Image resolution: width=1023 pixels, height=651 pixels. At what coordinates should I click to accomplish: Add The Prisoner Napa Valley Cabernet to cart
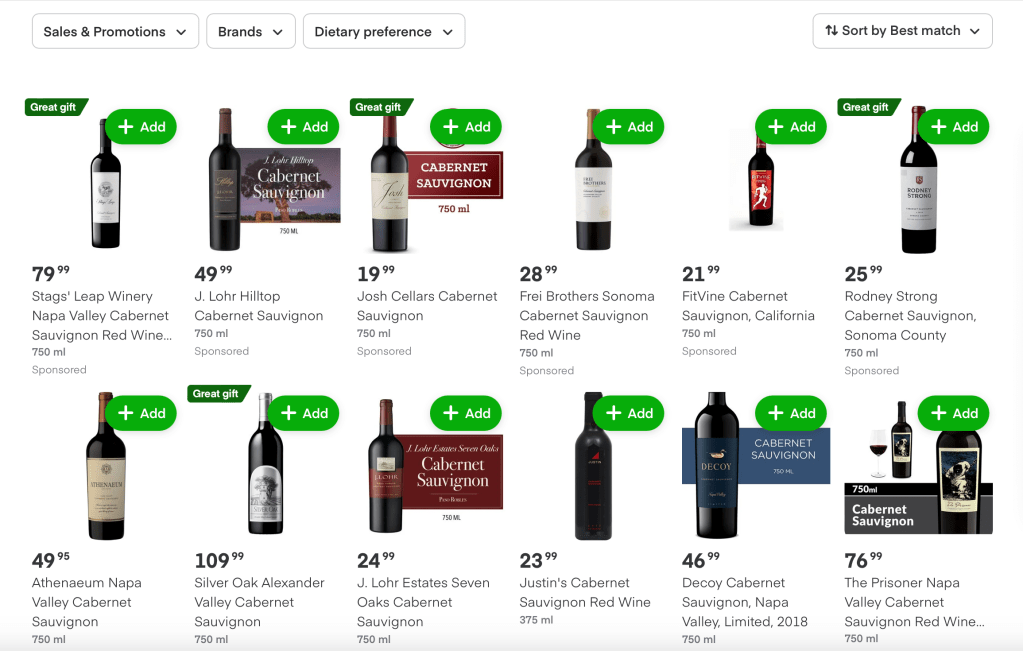pos(954,412)
